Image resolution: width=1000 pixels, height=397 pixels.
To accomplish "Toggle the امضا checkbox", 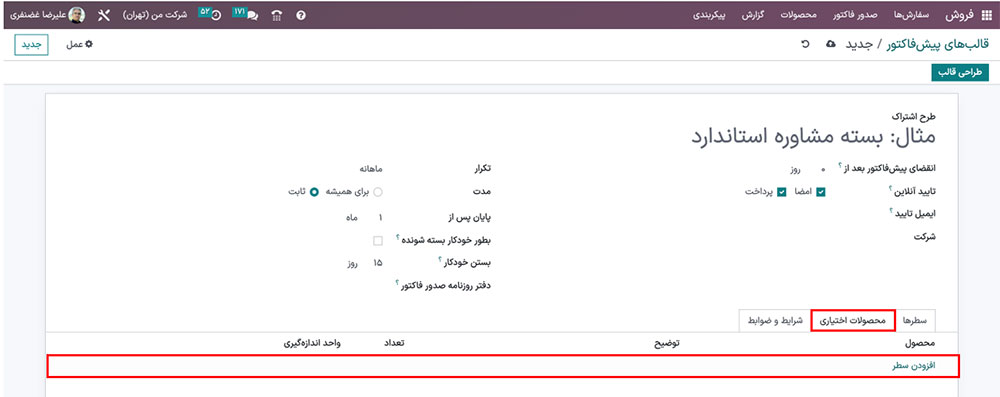I will (x=821, y=191).
